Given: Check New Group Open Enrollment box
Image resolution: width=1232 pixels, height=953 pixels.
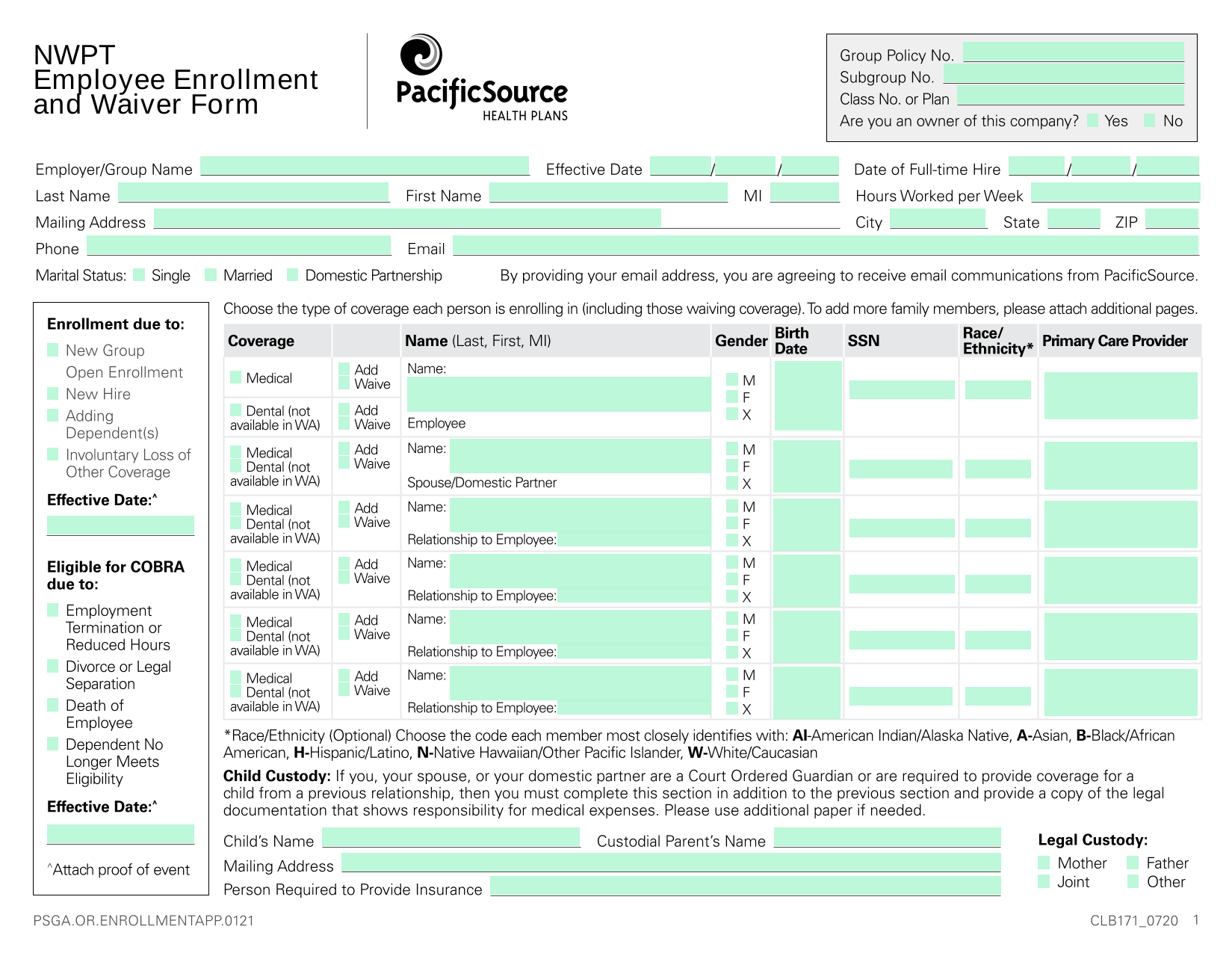Looking at the screenshot, I should tap(53, 350).
